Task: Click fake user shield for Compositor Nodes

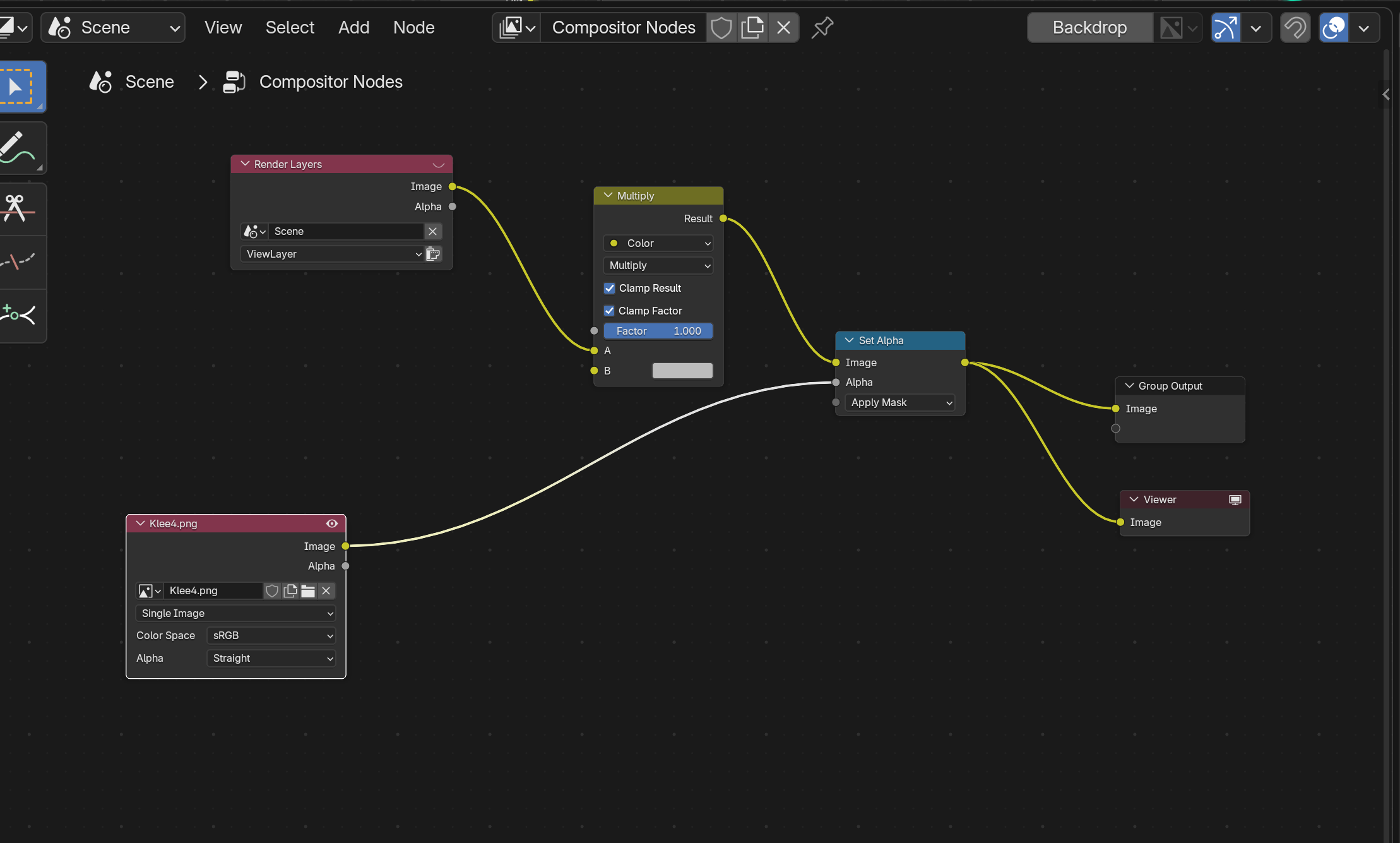Action: [x=721, y=28]
